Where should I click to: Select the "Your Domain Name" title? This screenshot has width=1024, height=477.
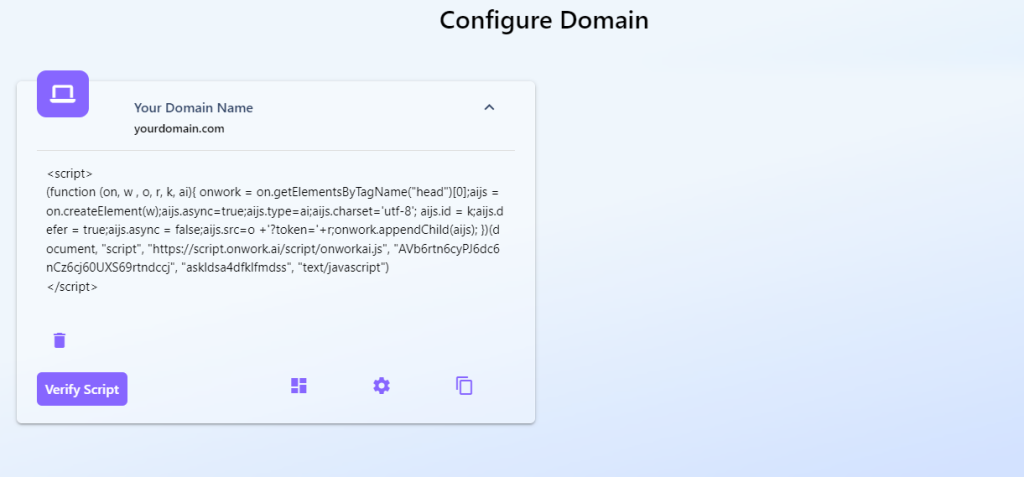pos(193,108)
